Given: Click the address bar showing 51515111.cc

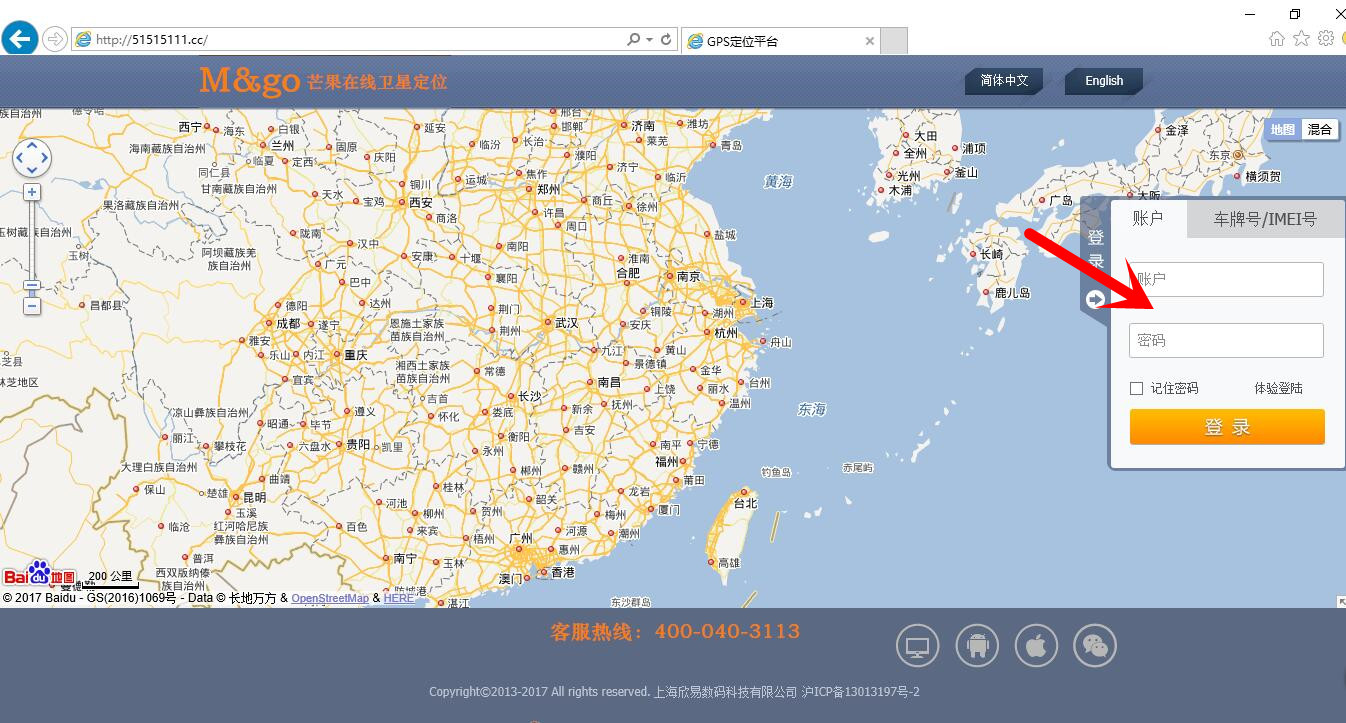Looking at the screenshot, I should tap(350, 40).
